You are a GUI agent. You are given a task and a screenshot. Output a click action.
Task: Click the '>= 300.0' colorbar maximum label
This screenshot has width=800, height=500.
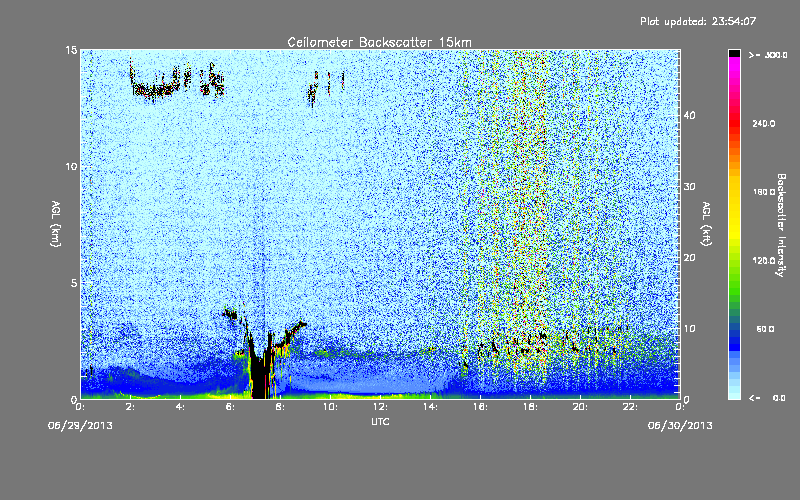[x=768, y=55]
